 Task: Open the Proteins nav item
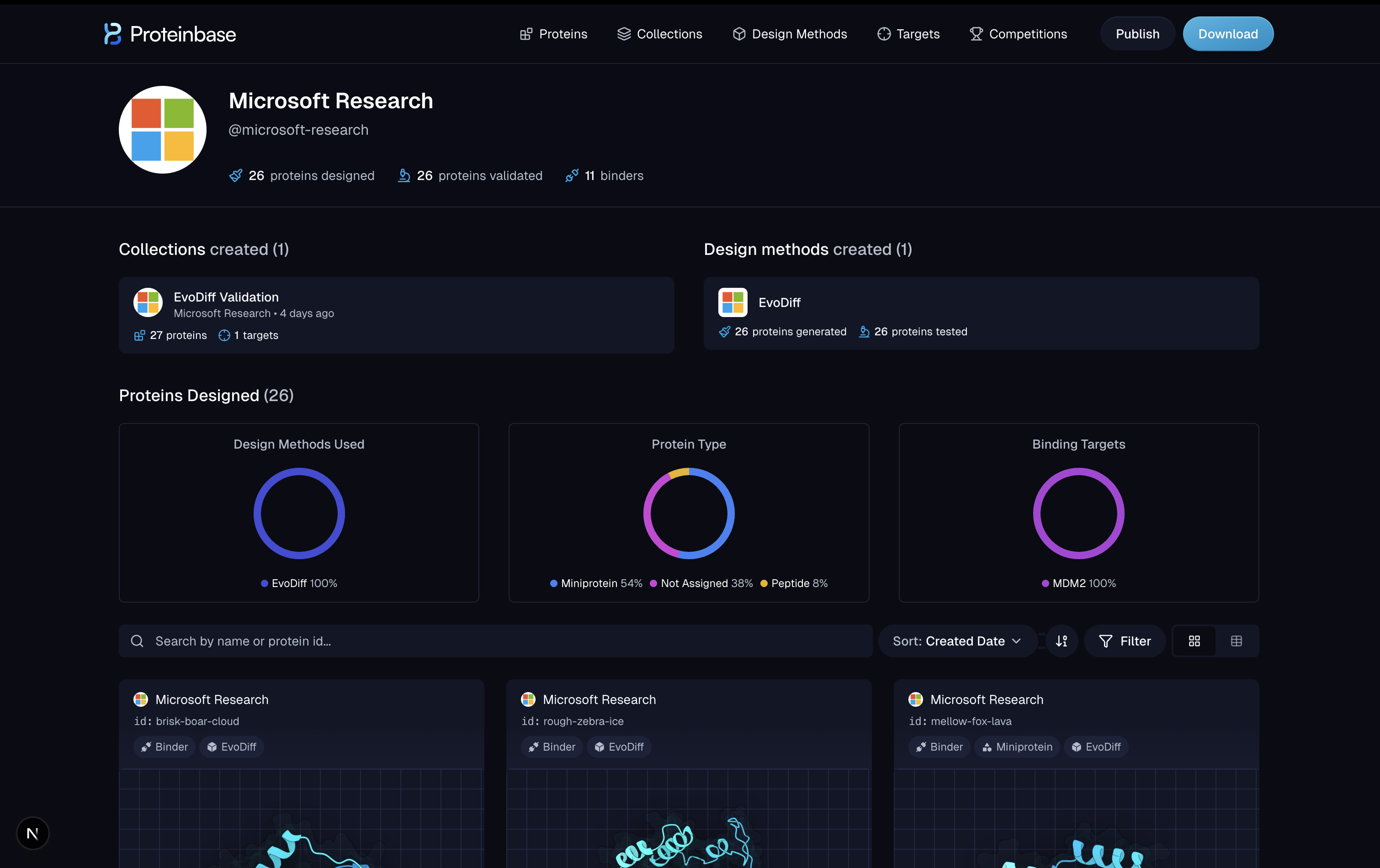coord(554,34)
